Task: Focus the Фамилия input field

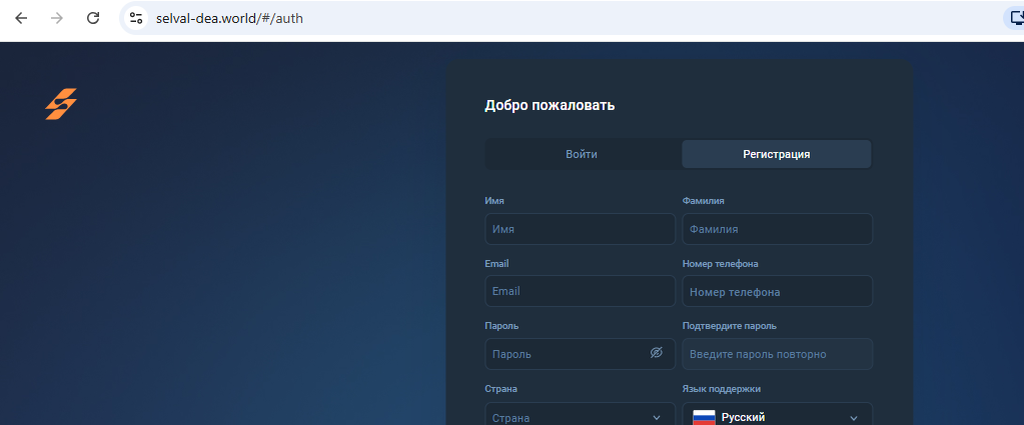Action: [777, 229]
